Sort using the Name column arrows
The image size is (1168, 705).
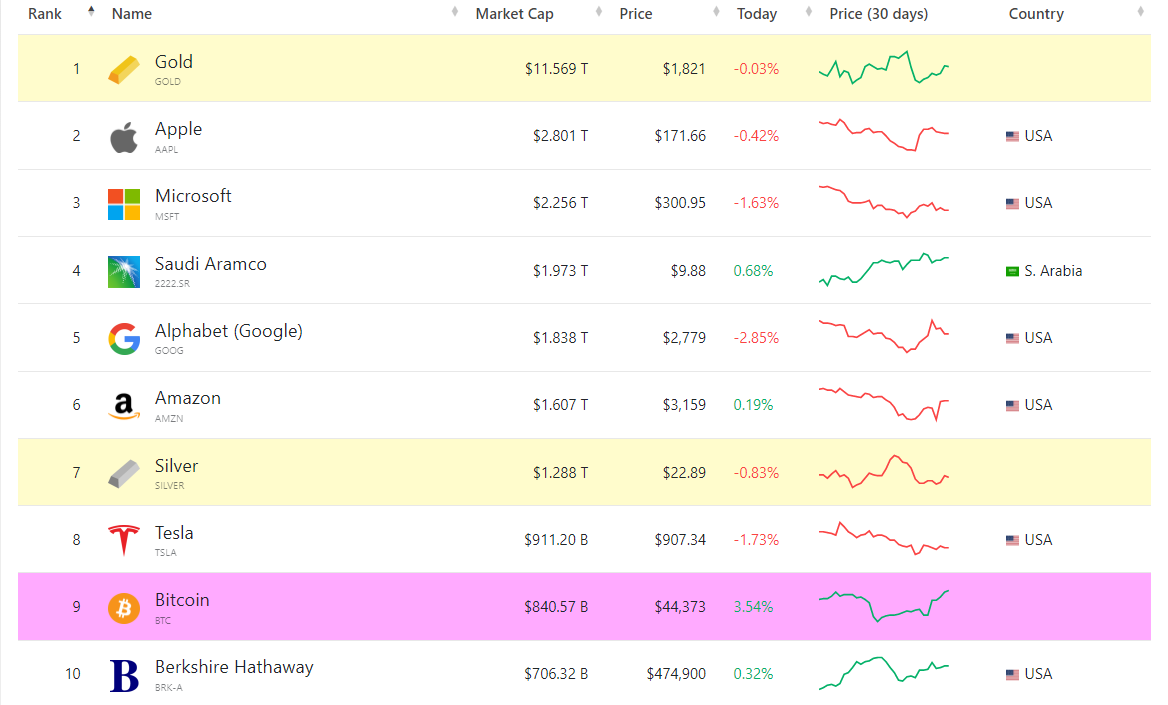(x=454, y=10)
